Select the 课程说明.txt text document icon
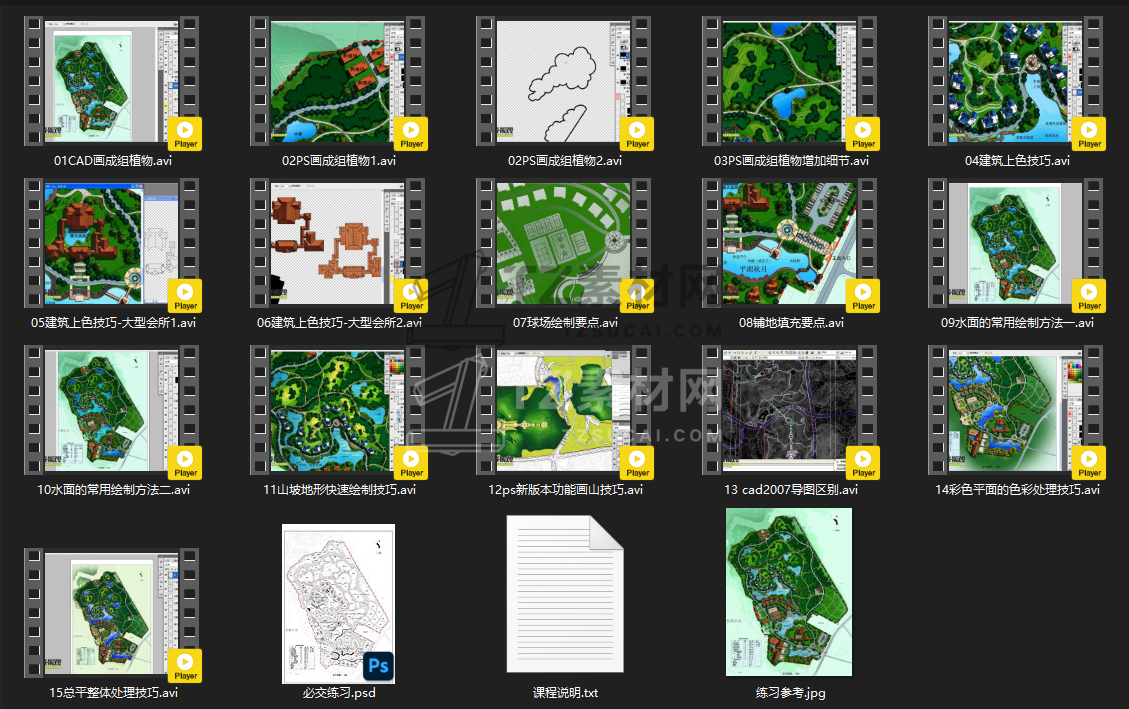The height and width of the screenshot is (709, 1129). (x=565, y=594)
